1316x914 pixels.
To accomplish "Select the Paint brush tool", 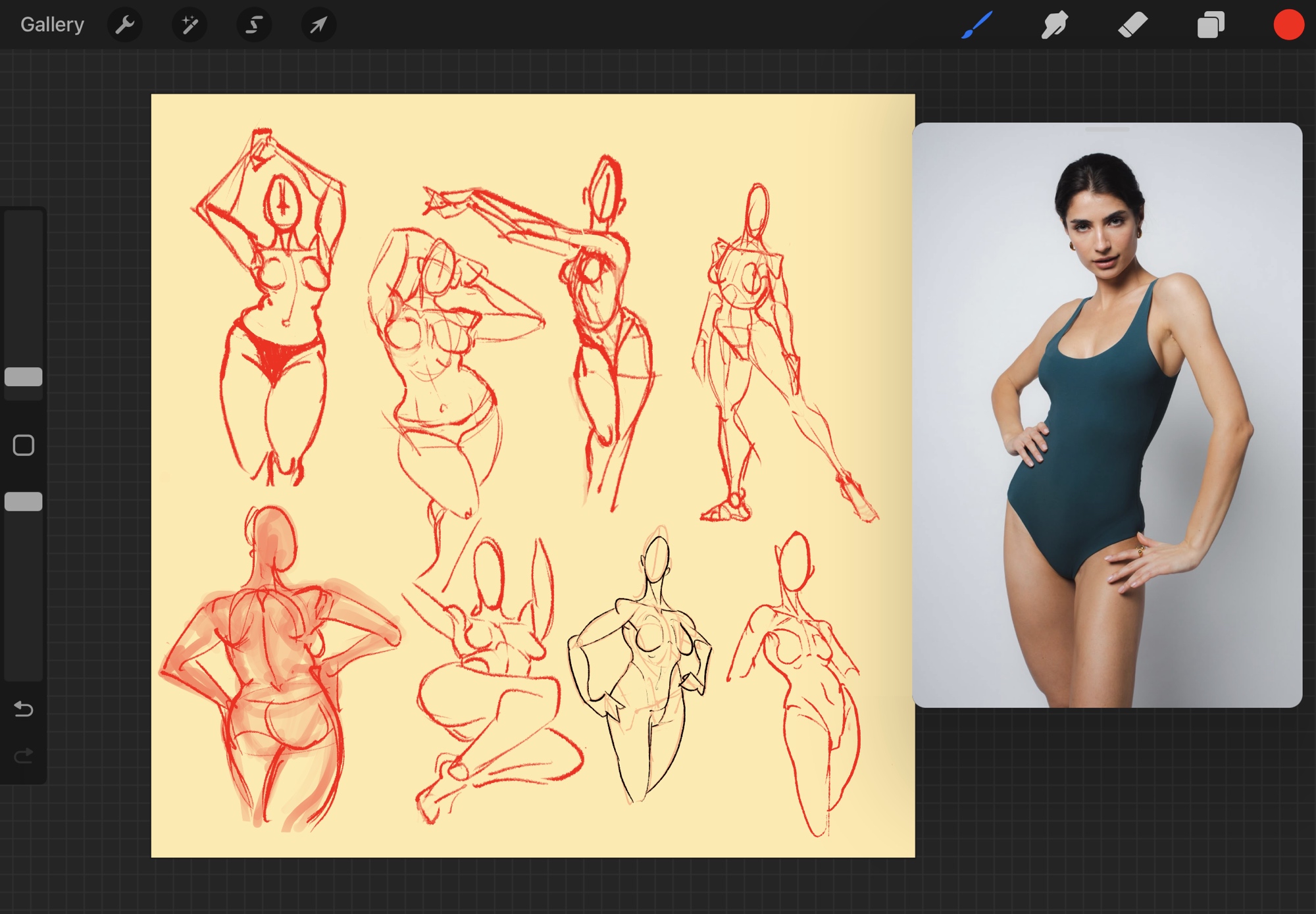I will coord(976,25).
